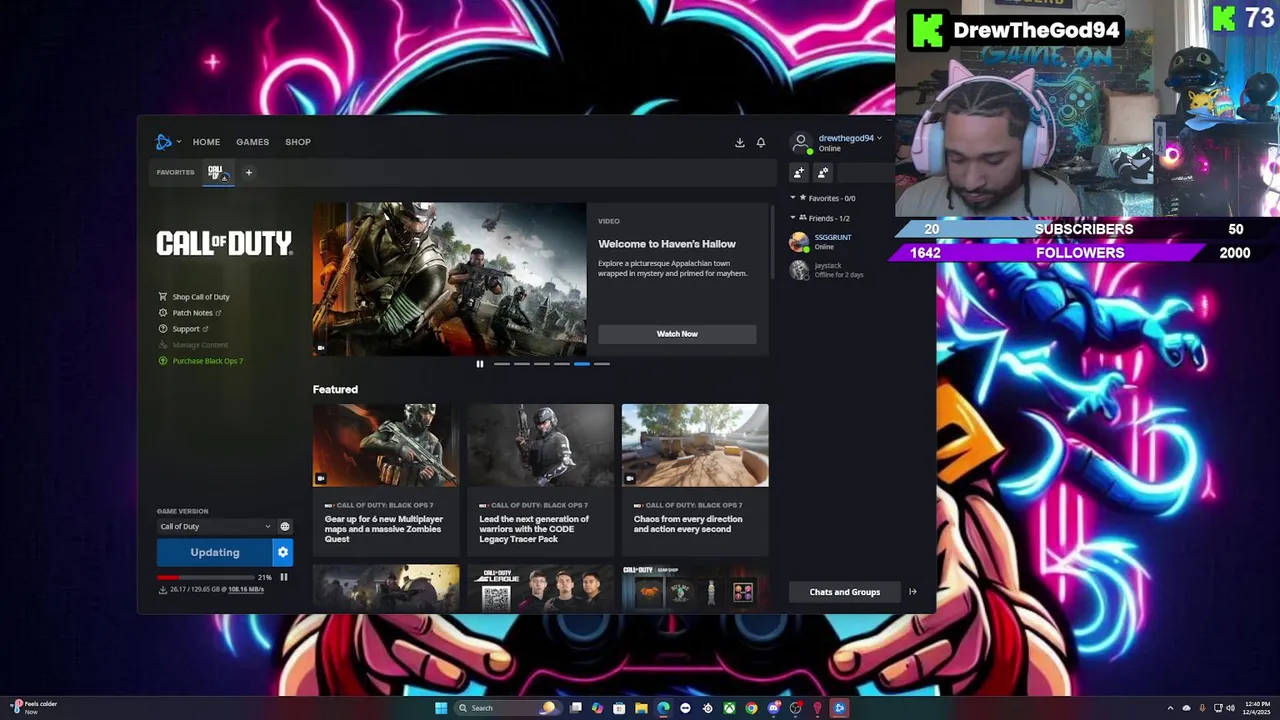The width and height of the screenshot is (1280, 720).
Task: Open the notifications bell
Action: (x=761, y=142)
